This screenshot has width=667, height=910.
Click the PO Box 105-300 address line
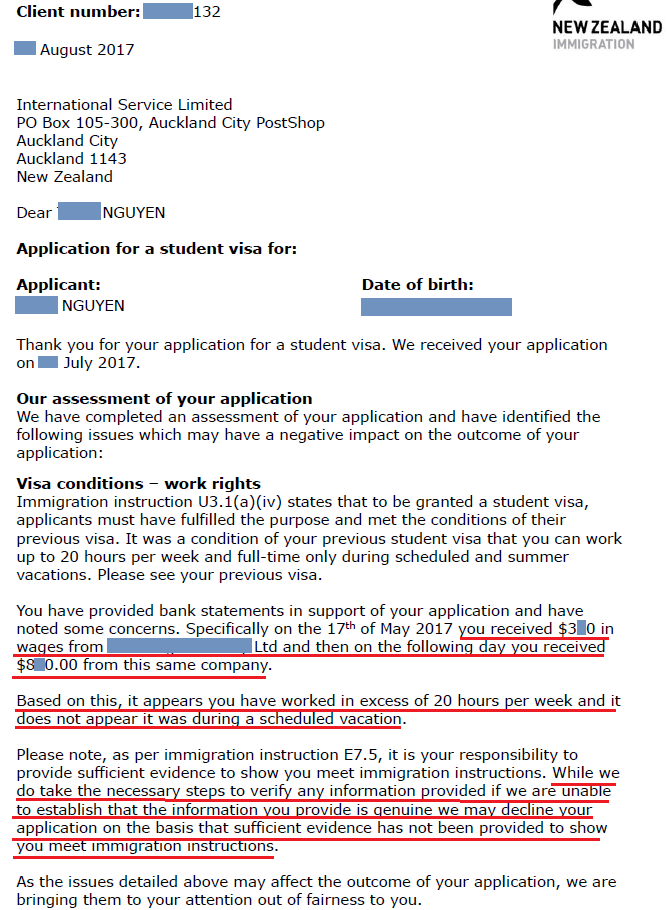tap(171, 123)
